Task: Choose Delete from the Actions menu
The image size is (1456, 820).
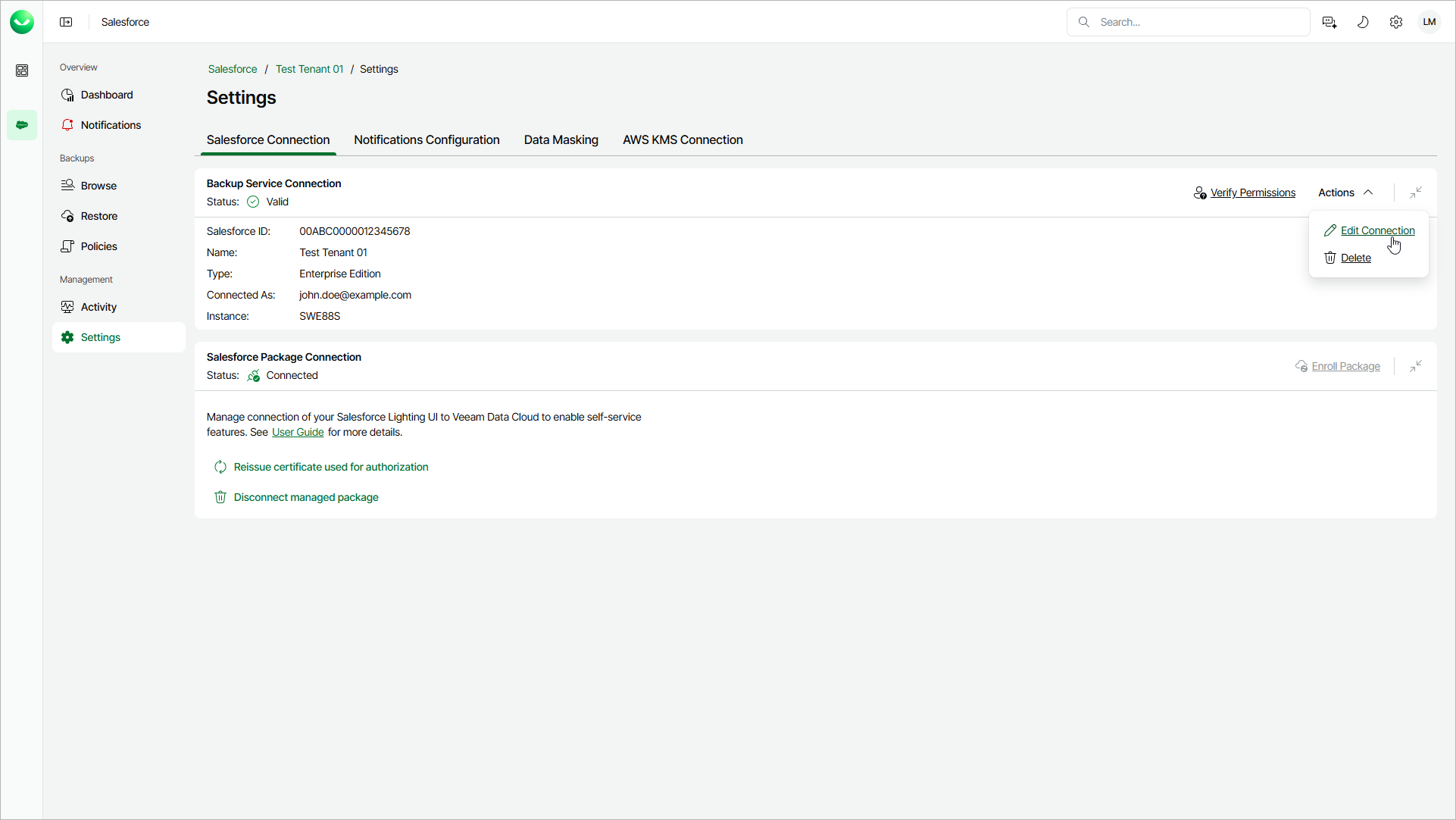Action: (1355, 258)
